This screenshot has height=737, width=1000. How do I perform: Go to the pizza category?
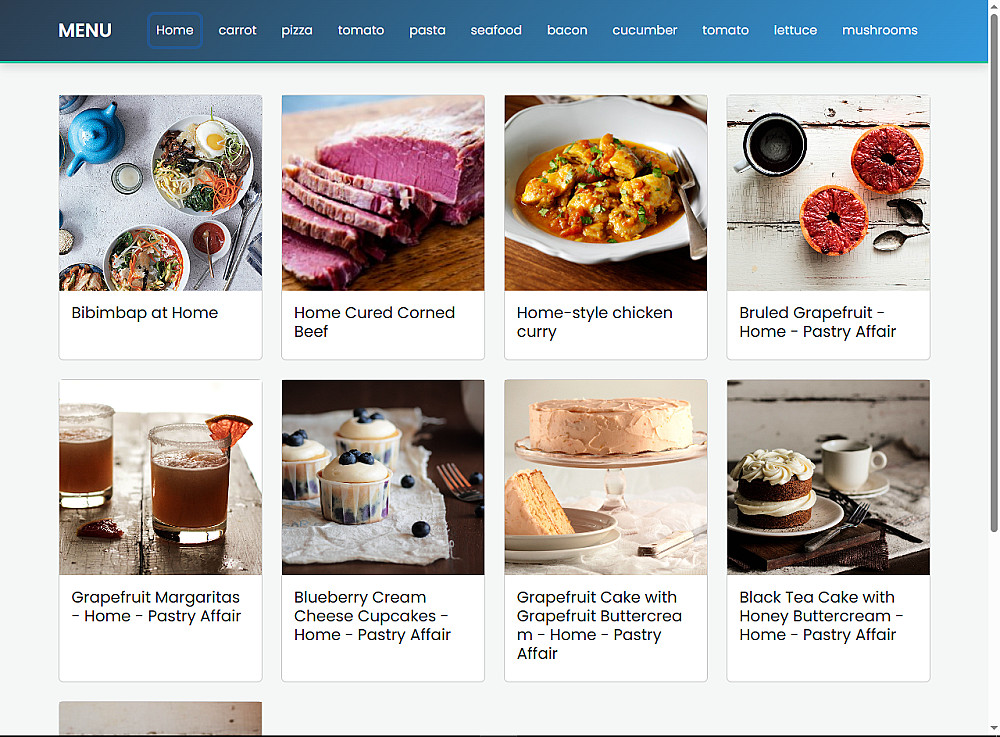[x=297, y=30]
